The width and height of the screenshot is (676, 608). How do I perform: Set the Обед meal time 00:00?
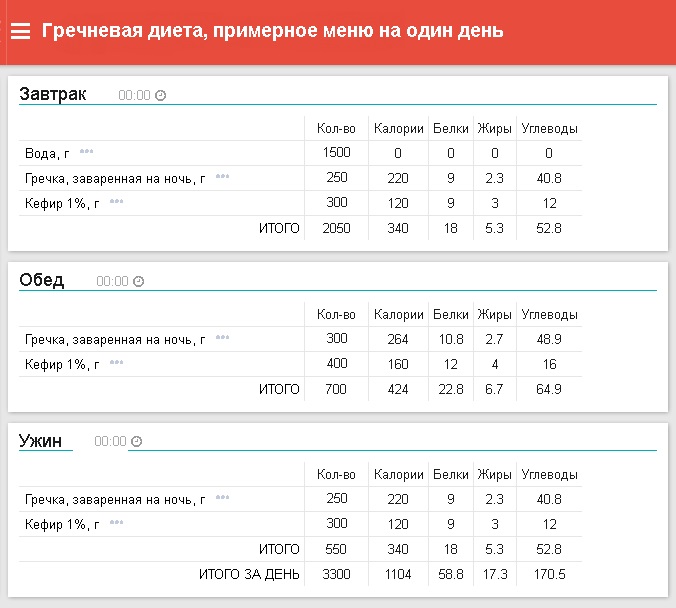112,282
